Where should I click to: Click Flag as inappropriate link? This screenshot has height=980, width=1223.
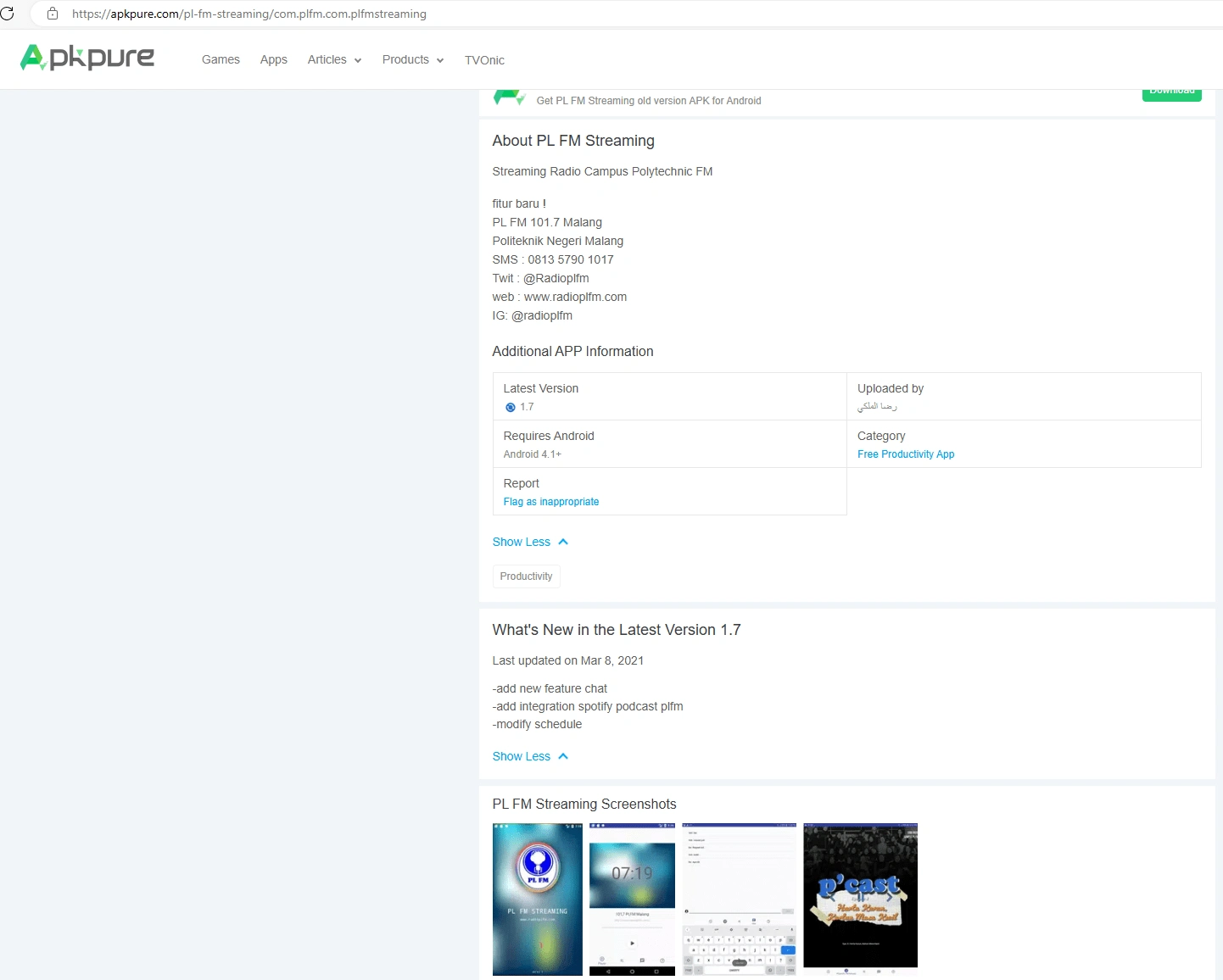(x=551, y=502)
